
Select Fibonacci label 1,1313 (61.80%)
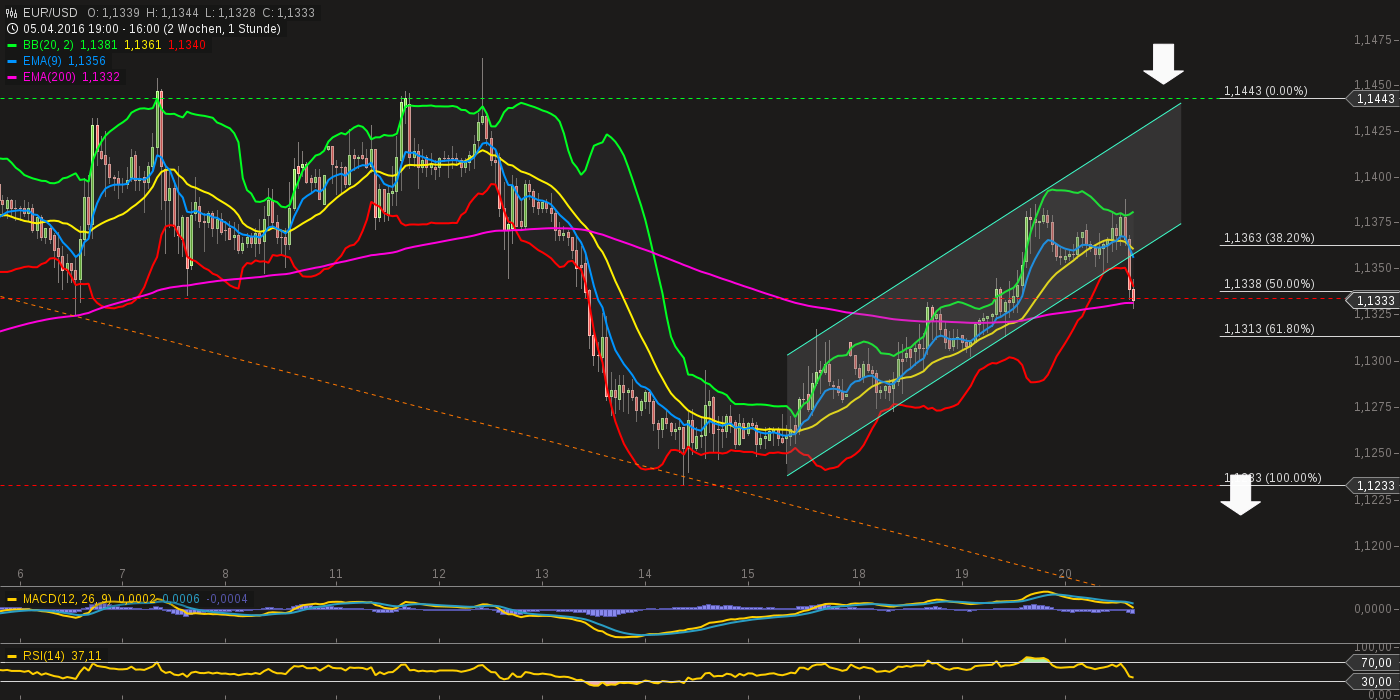(1269, 329)
